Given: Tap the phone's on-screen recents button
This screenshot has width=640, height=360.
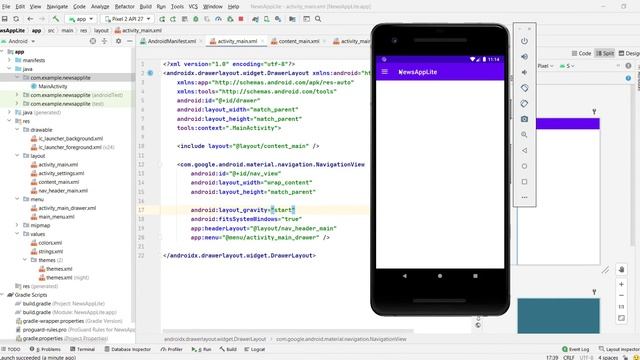Looking at the screenshot, I should 476,276.
